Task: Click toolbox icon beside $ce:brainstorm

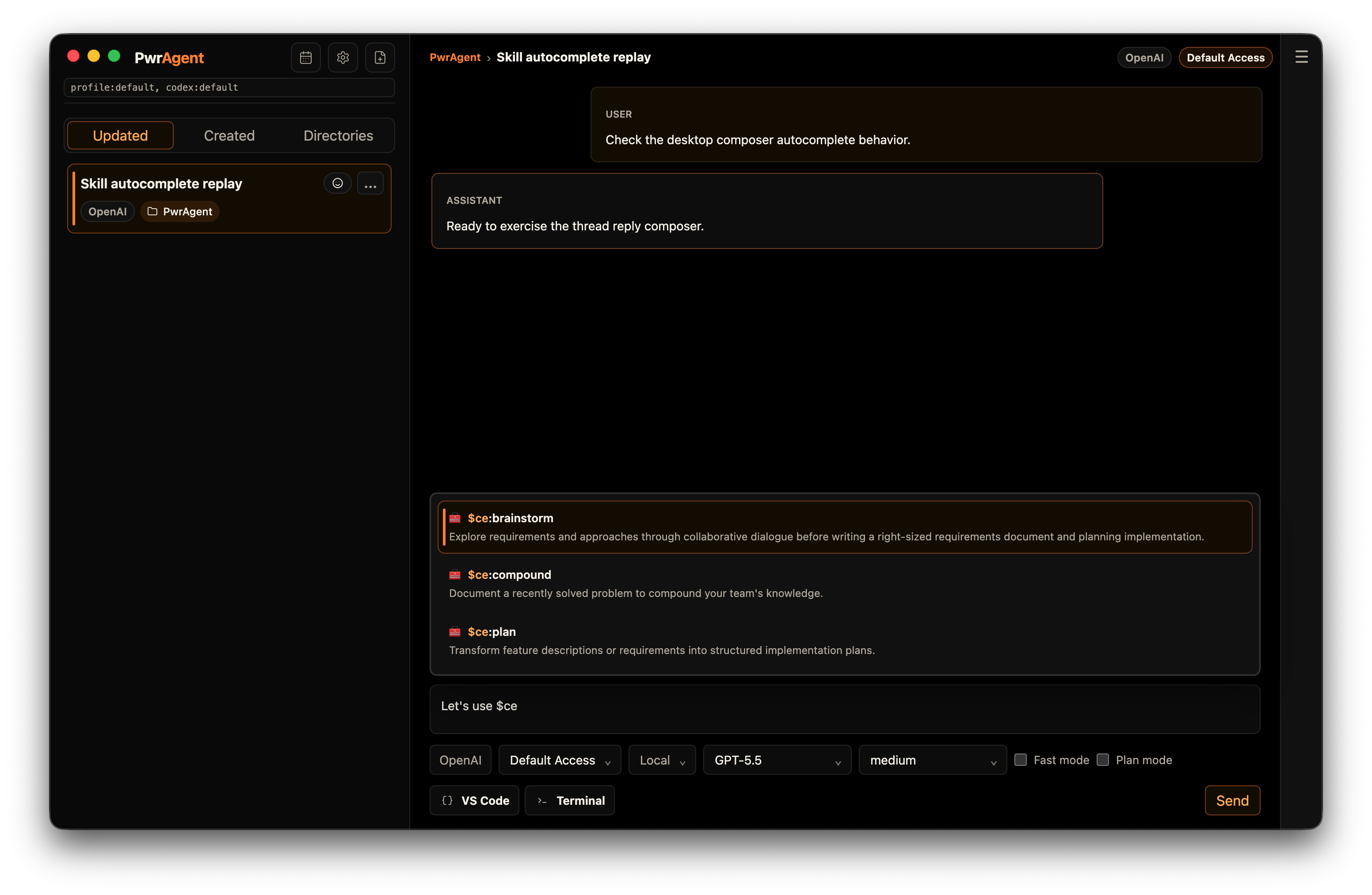Action: 455,518
